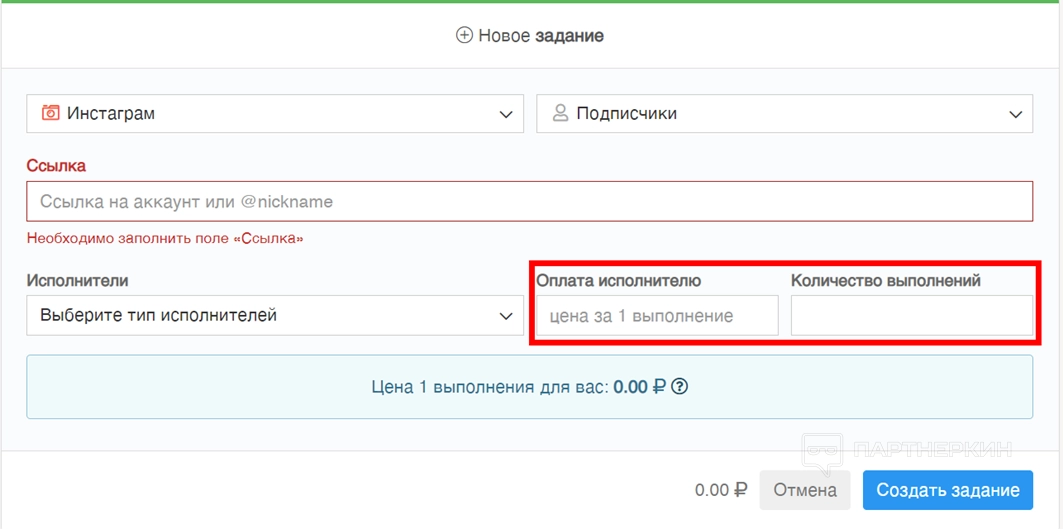Focus the empty Количество выполнений input box
This screenshot has height=529, width=1063.
point(911,316)
